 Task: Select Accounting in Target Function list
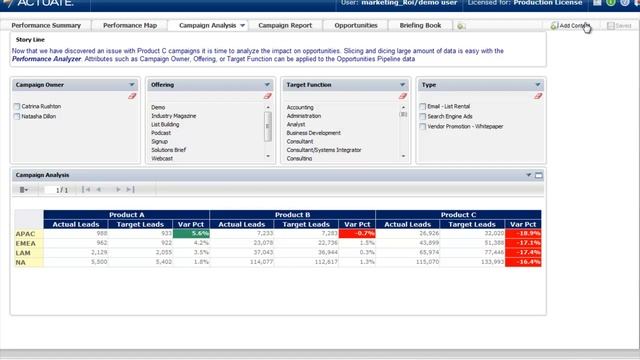coord(300,107)
